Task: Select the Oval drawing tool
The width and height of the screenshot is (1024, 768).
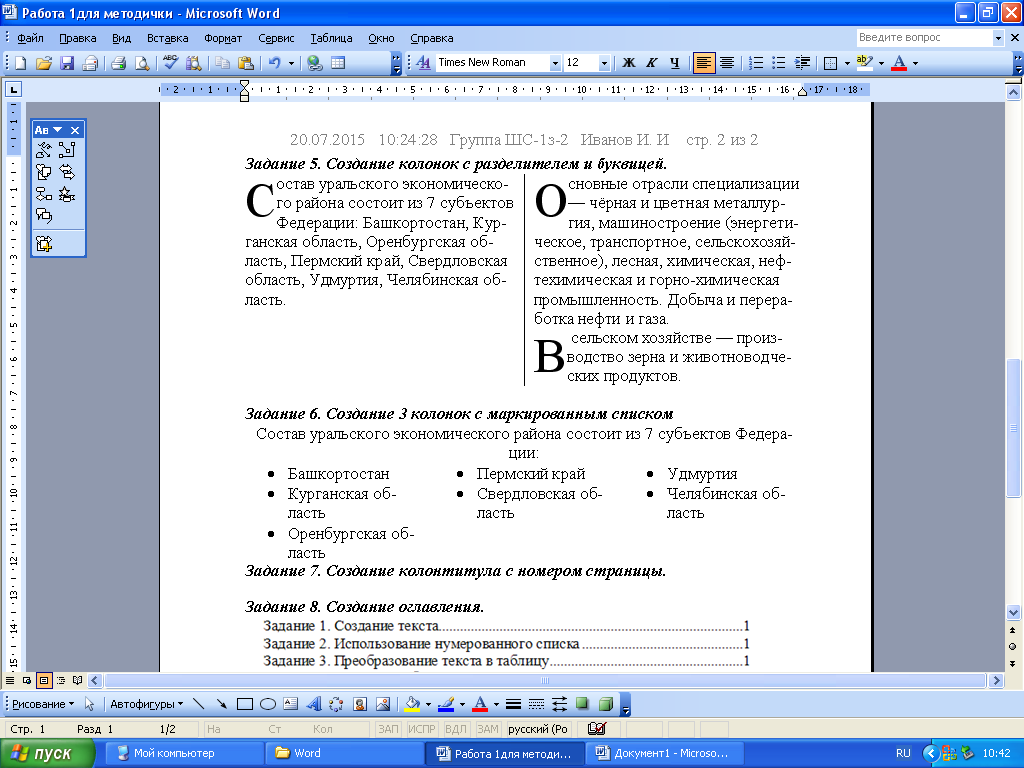Action: point(268,704)
